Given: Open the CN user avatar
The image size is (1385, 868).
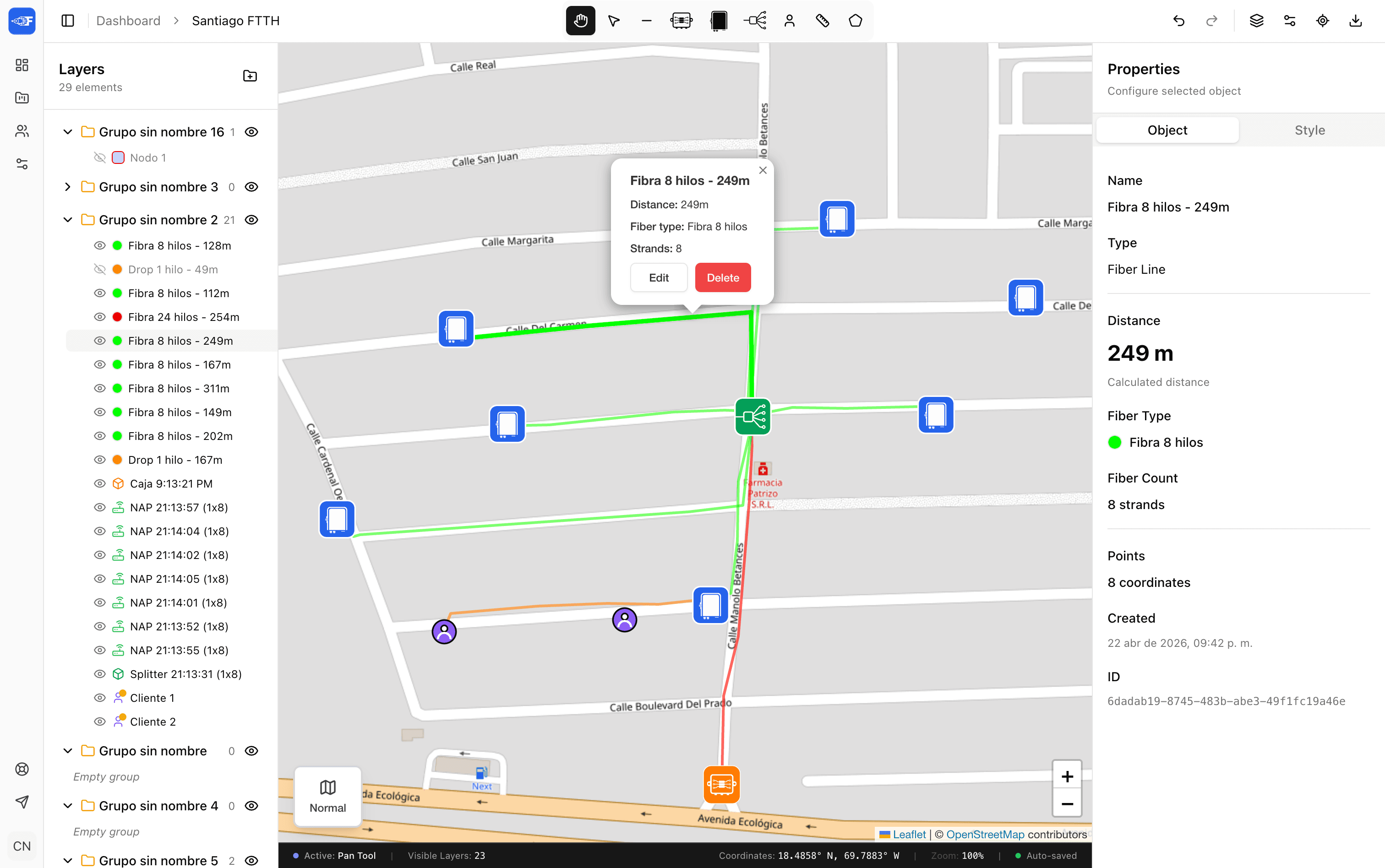Looking at the screenshot, I should click(x=22, y=846).
